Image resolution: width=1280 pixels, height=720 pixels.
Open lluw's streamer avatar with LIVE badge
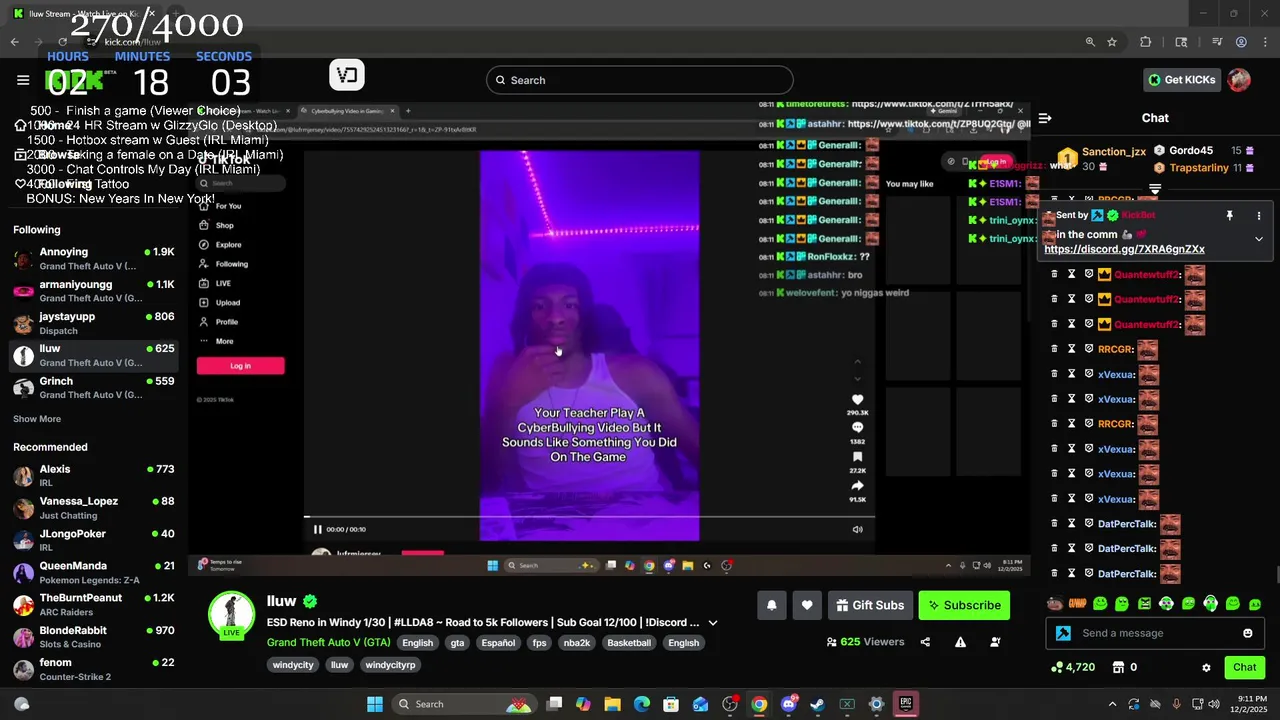click(231, 615)
